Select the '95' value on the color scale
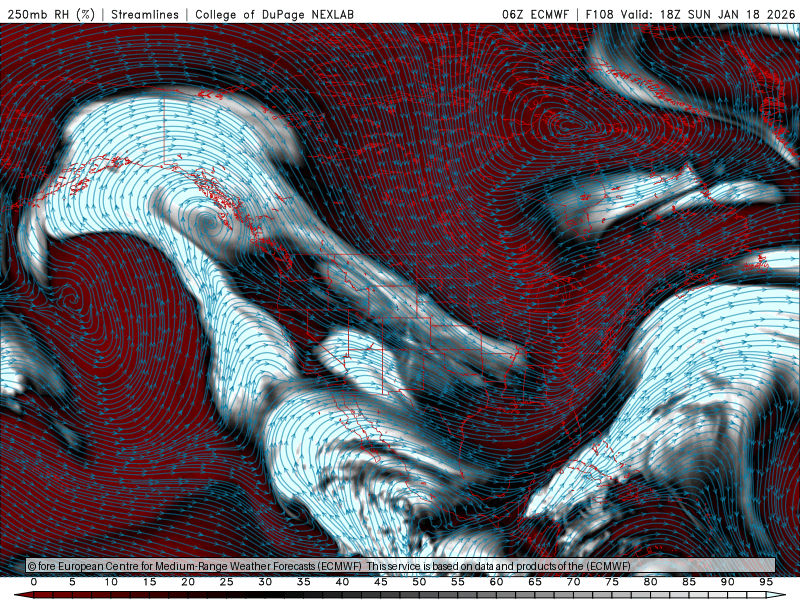 pyautogui.click(x=766, y=582)
